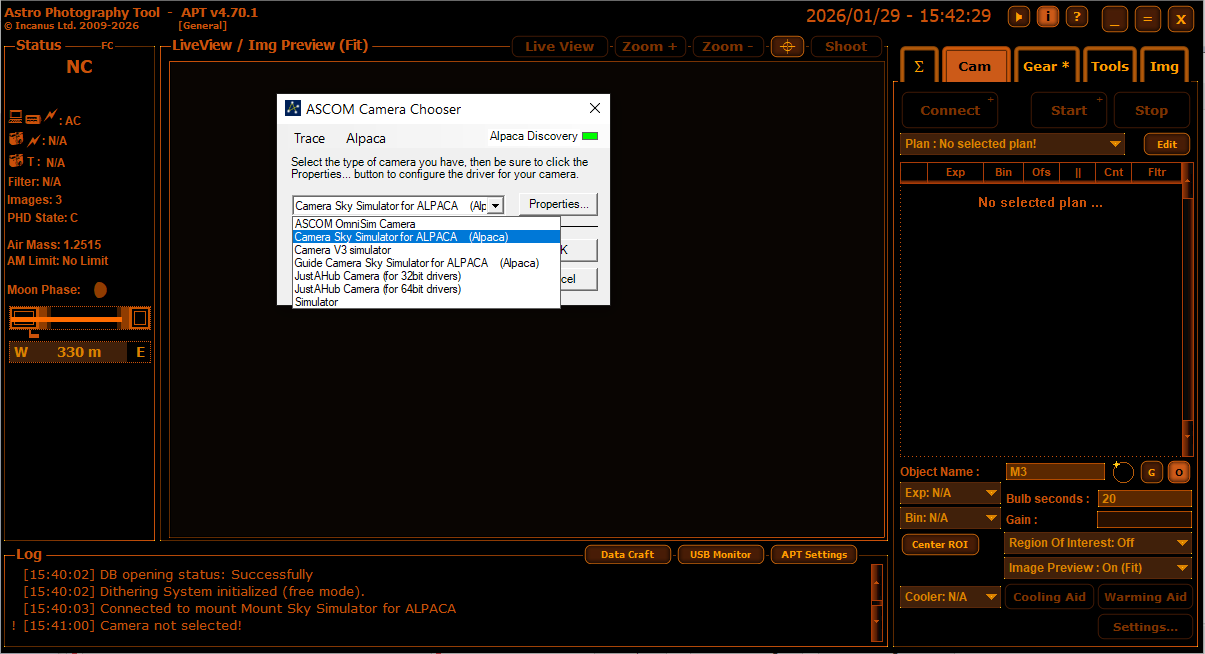Switch to the Gear tab
Screen dimensions: 1205x654
click(1046, 67)
